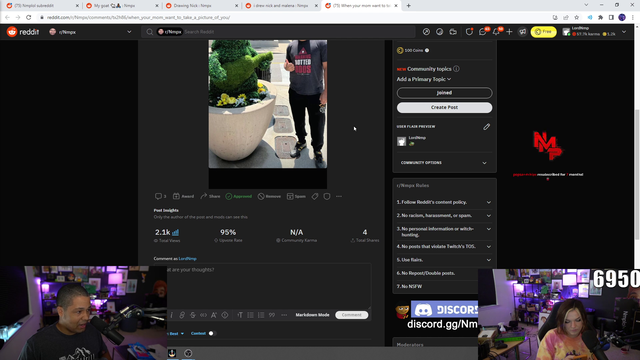Insert quote block in comment editor
The height and width of the screenshot is (360, 640).
click(272, 315)
